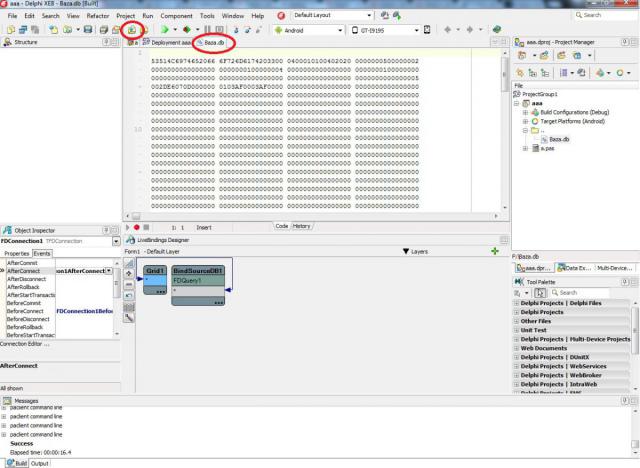Click the Project Manager activate (first) toolbar icon
The width and height of the screenshot is (640, 468).
tap(522, 55)
